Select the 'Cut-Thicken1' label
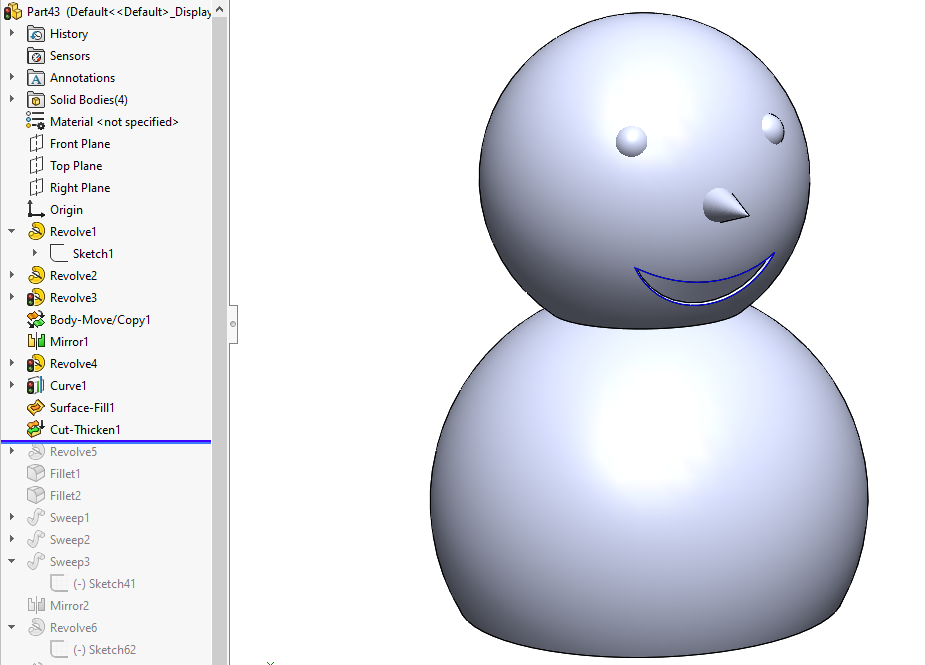This screenshot has height=665, width=925. pos(85,430)
